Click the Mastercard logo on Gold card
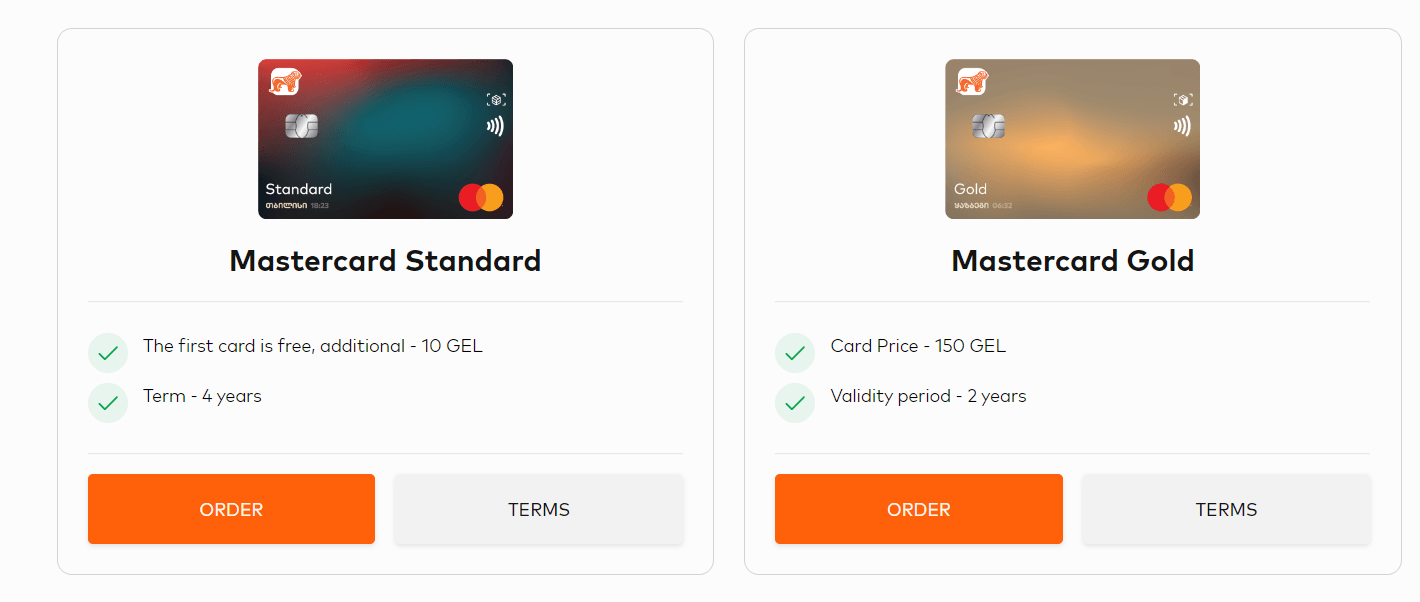The image size is (1420, 602). pos(1169,197)
